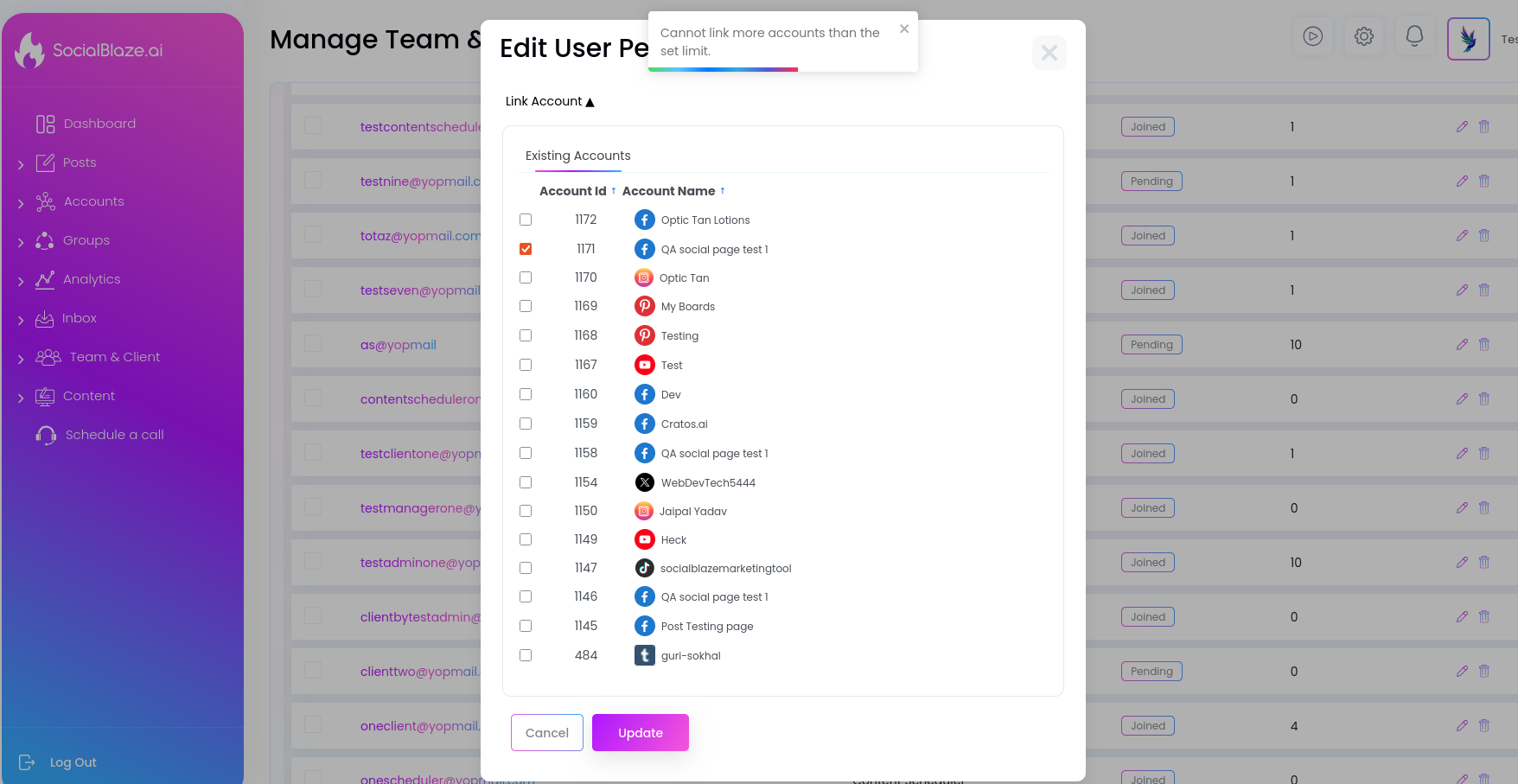Collapse the Link Account section
Viewport: 1518px width, 784px height.
tap(550, 101)
